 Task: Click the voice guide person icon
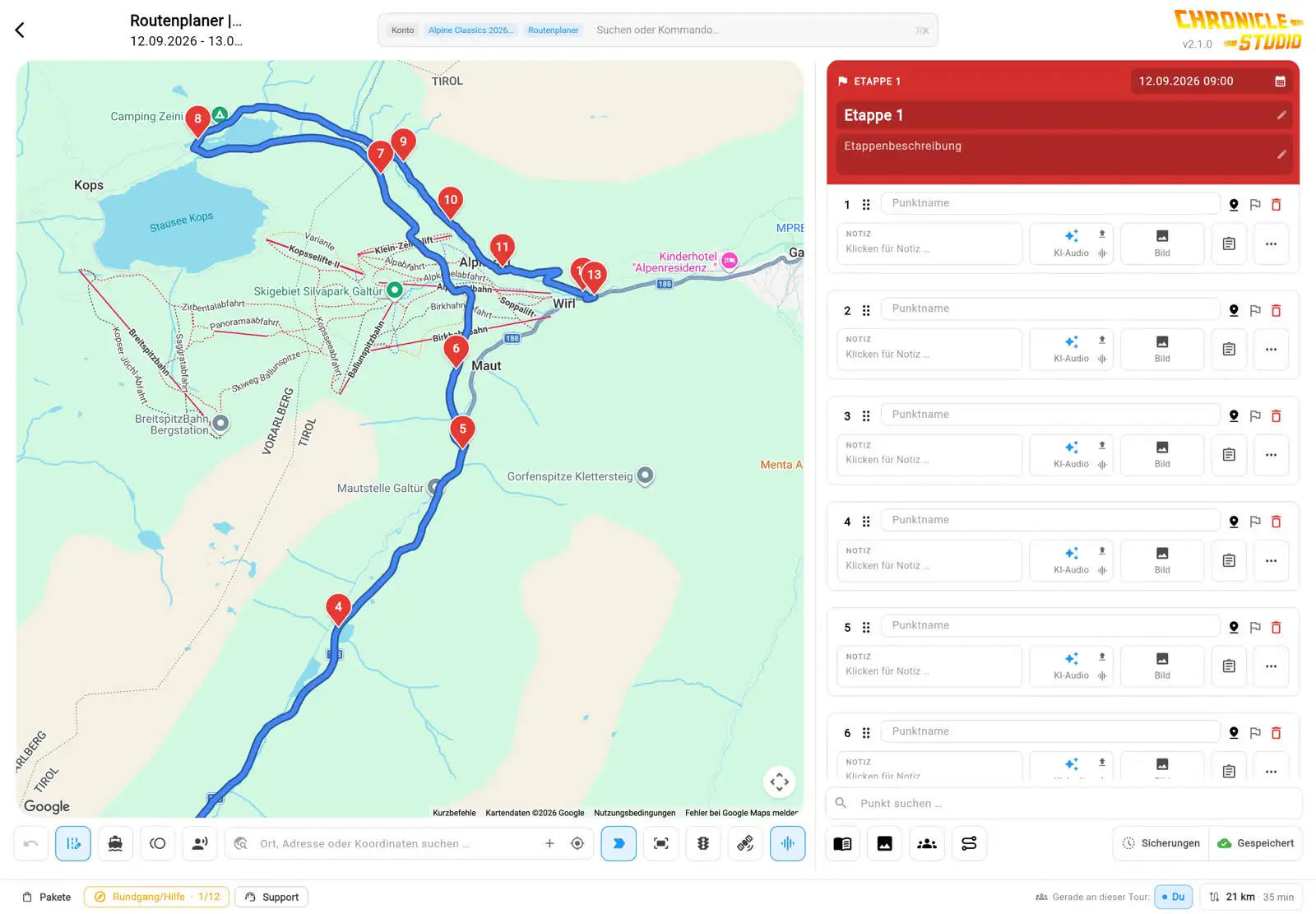(x=200, y=844)
